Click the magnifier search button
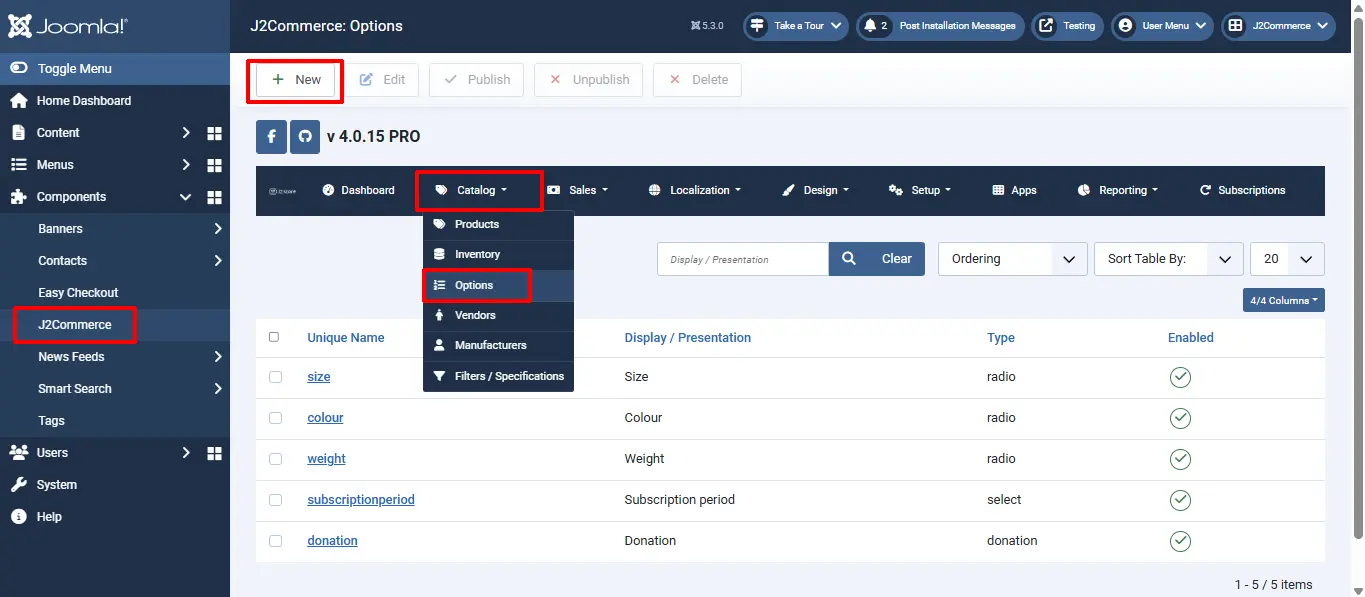 point(849,259)
